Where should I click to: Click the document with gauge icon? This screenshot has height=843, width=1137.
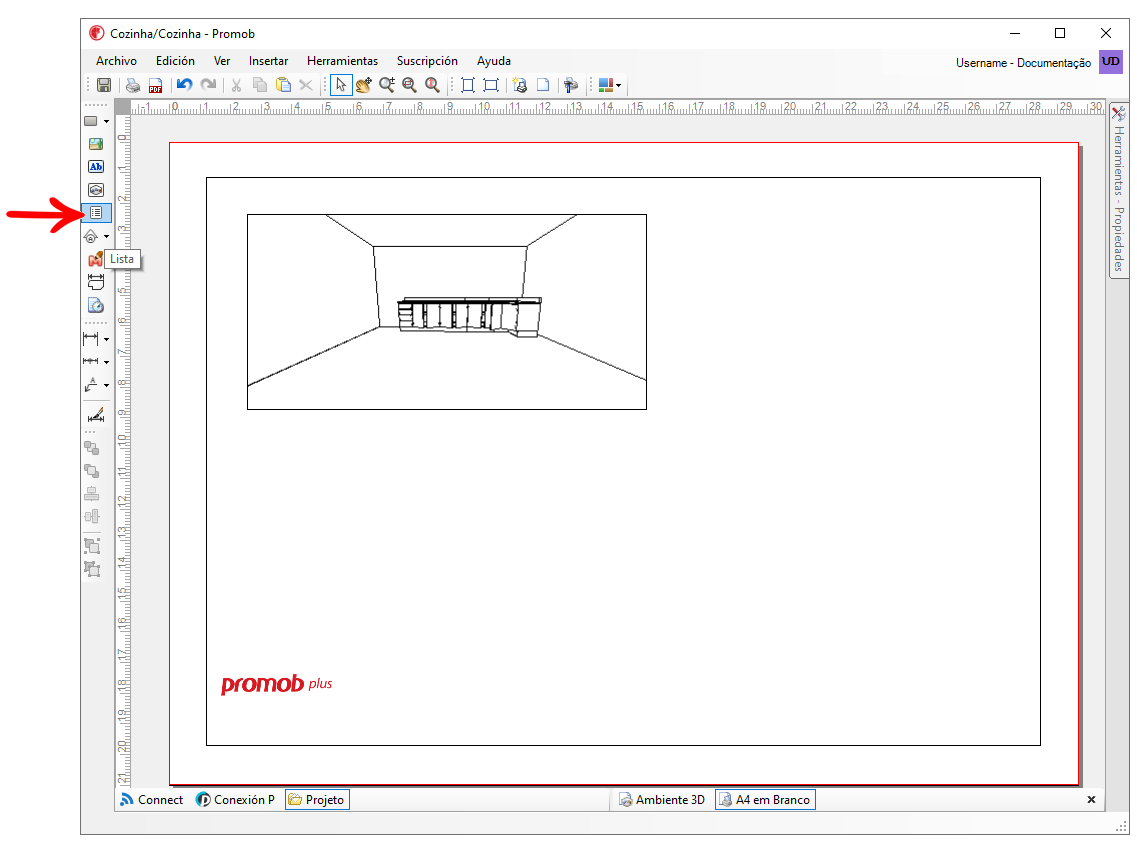(x=96, y=305)
